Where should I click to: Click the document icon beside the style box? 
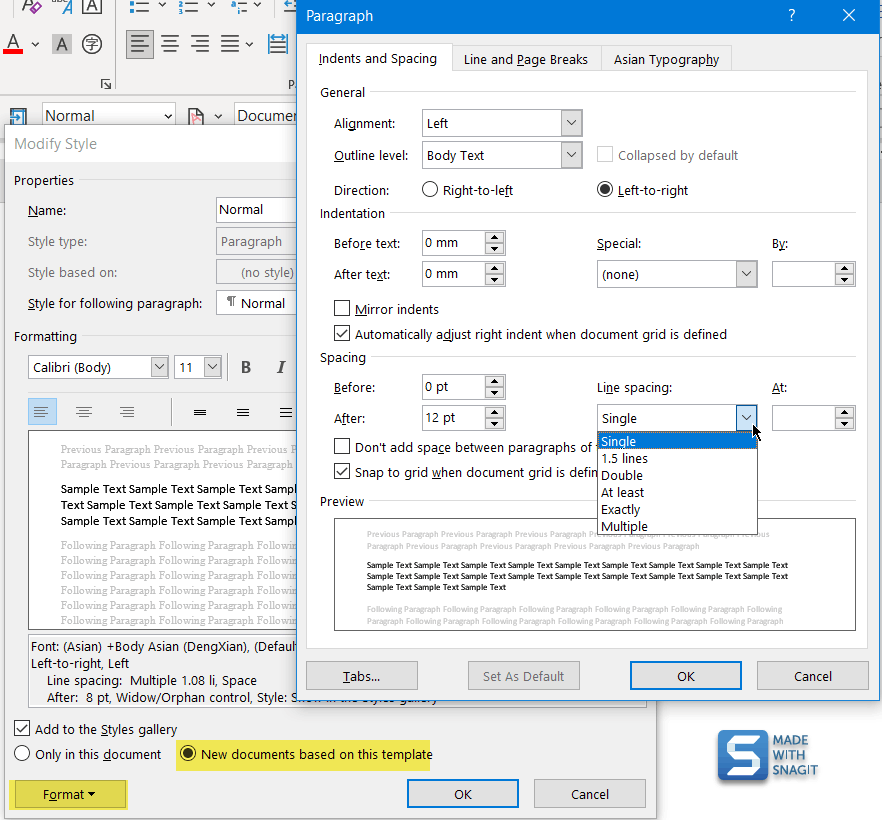(195, 116)
